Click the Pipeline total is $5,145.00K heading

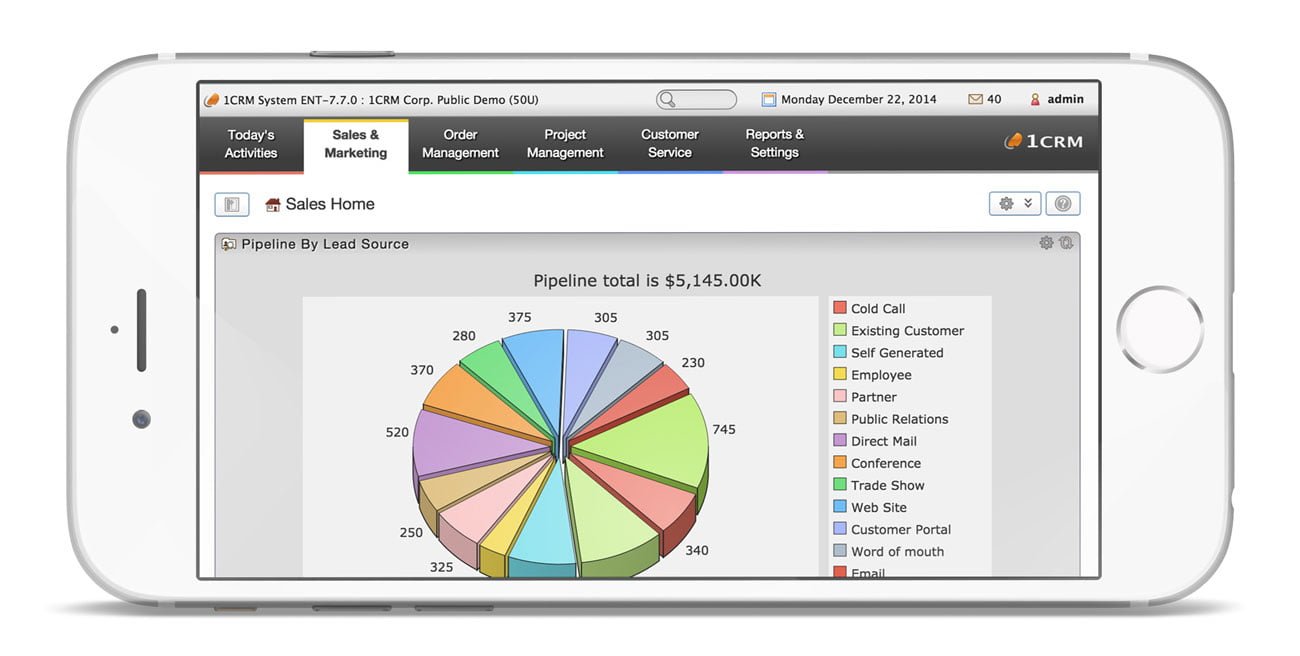(647, 281)
